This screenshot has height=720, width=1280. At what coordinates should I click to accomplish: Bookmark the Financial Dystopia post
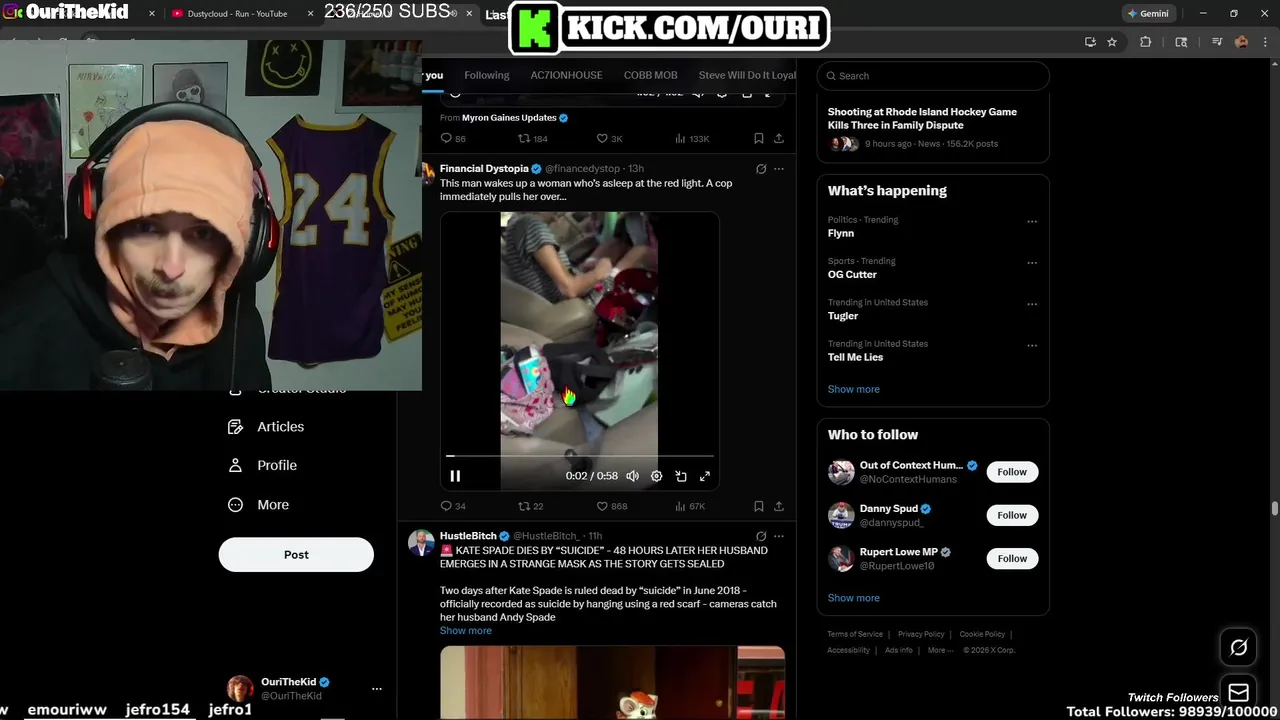click(759, 506)
